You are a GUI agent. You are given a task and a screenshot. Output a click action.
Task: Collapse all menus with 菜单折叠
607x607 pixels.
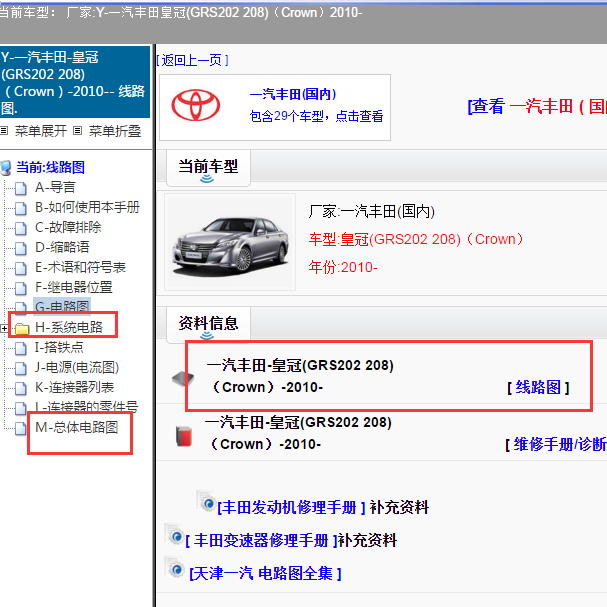point(115,131)
